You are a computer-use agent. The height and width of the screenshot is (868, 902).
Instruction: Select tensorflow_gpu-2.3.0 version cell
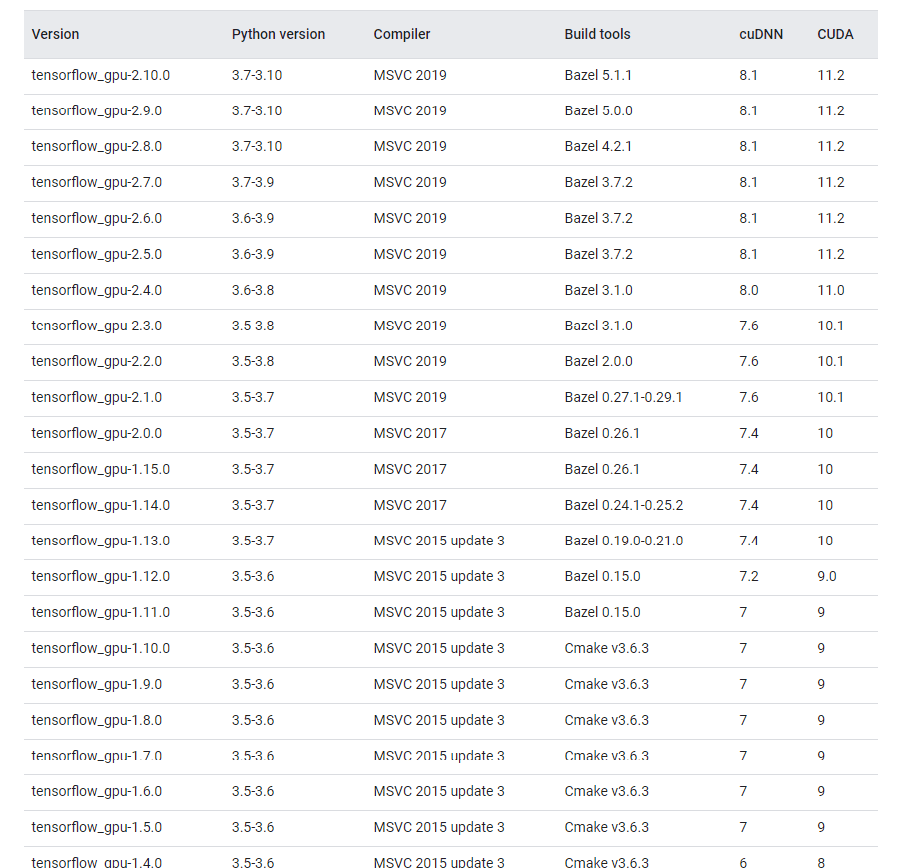coord(97,326)
